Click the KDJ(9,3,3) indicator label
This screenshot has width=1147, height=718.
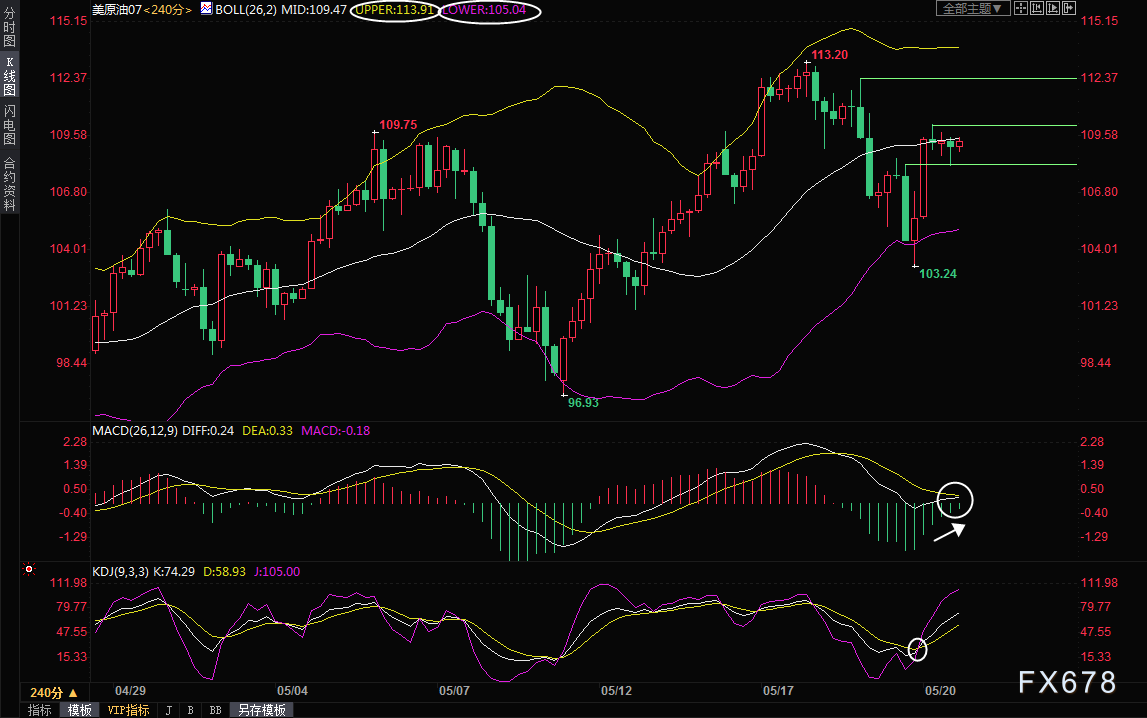pyautogui.click(x=121, y=572)
